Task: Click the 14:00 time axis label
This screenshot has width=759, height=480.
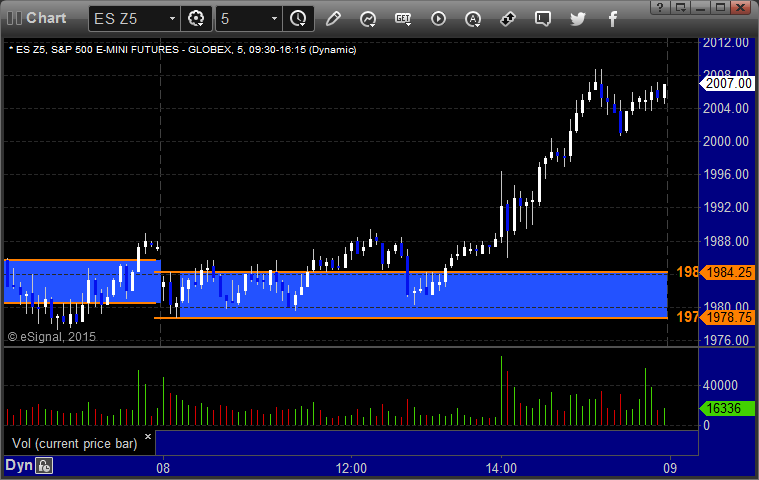Action: [501, 468]
